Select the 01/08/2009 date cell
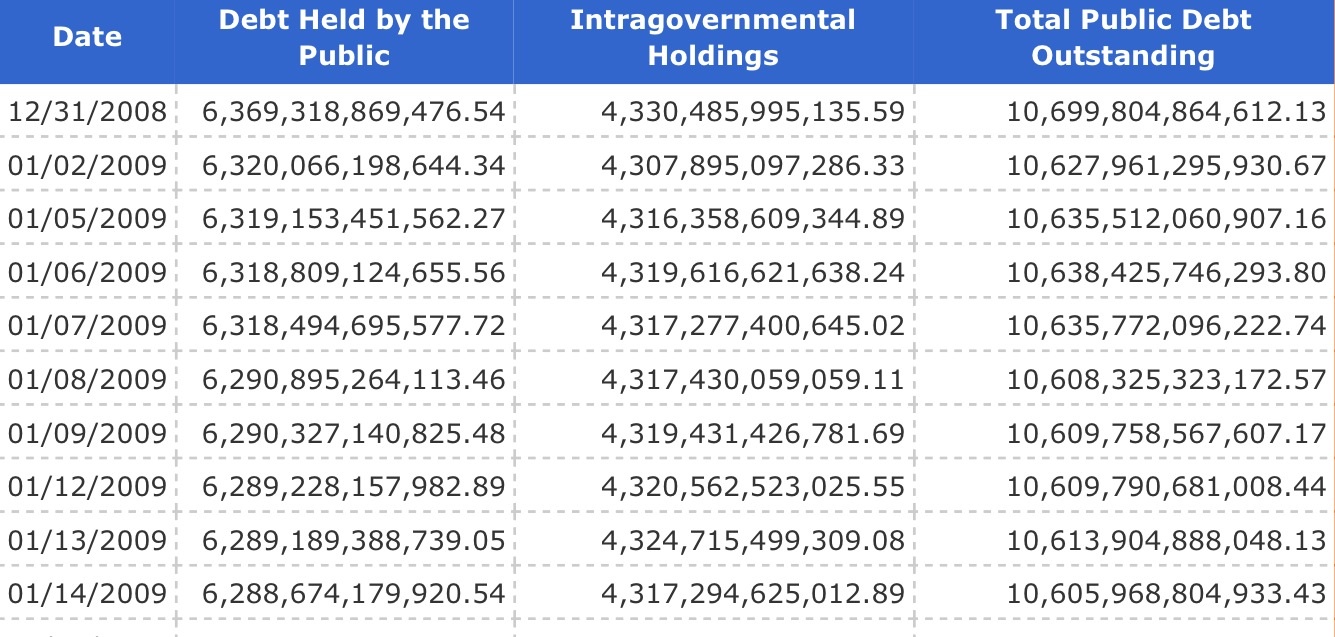1335x637 pixels. point(88,379)
